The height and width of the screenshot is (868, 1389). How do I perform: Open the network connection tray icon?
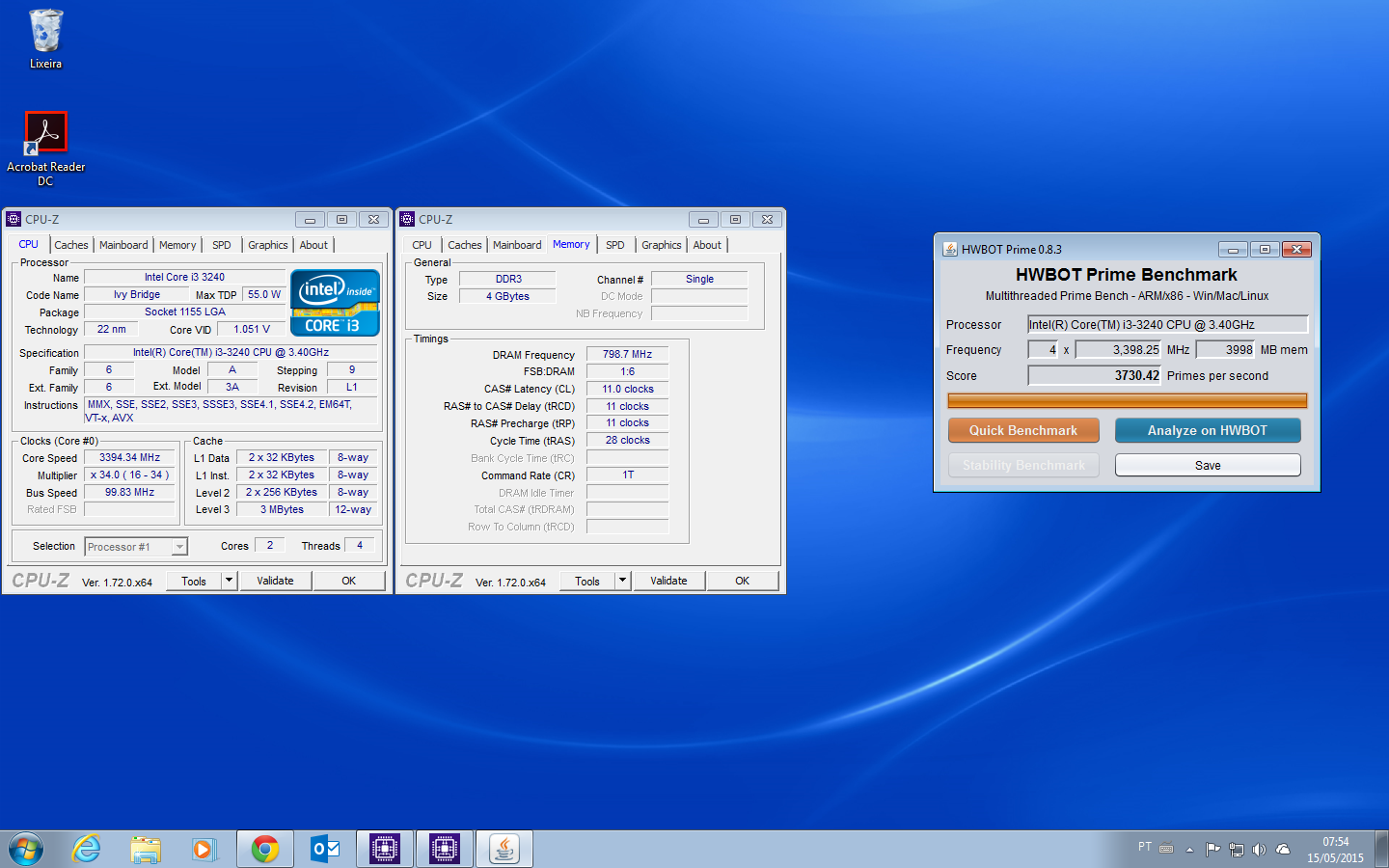pyautogui.click(x=1237, y=850)
